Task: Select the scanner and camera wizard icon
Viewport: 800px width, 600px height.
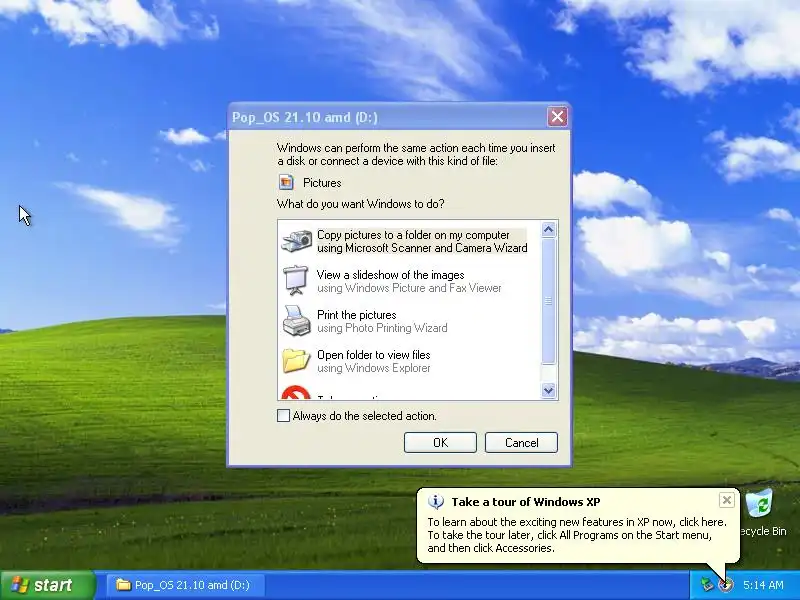Action: [296, 241]
